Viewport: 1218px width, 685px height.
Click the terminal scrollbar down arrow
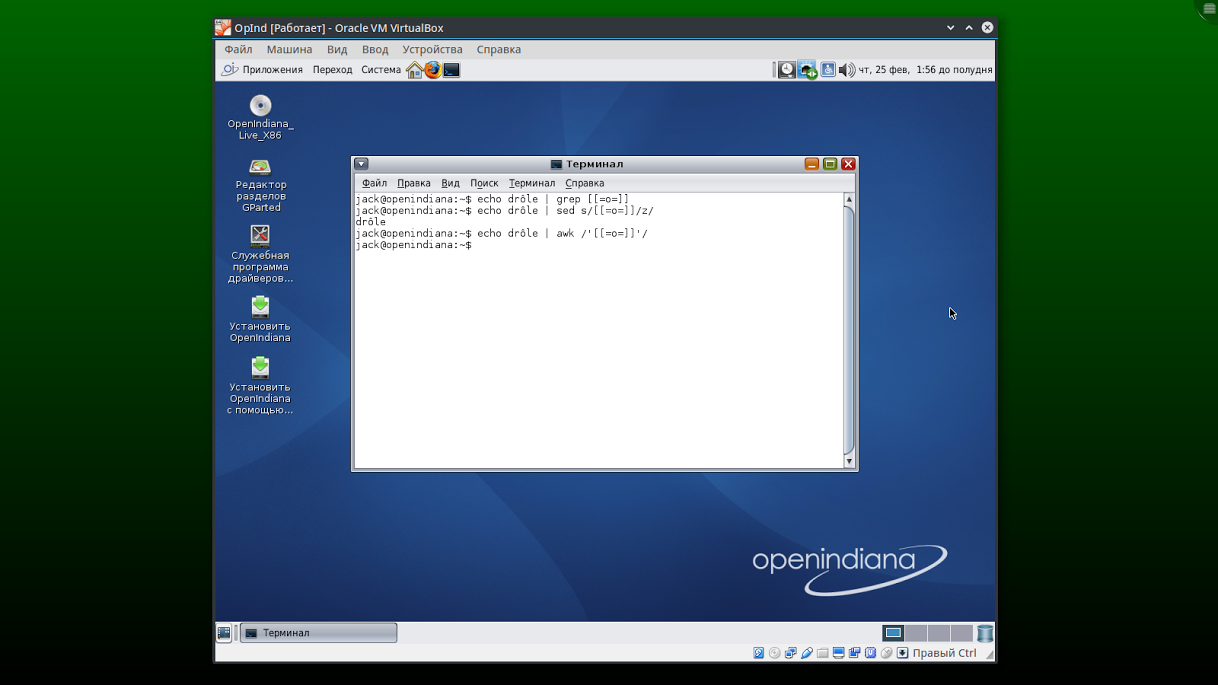point(849,461)
